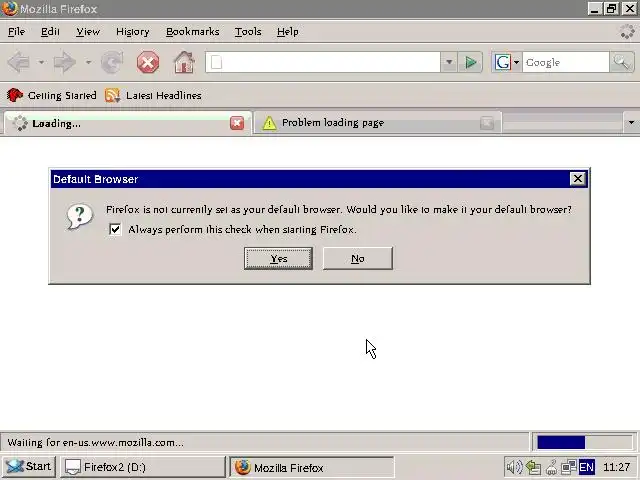This screenshot has height=480, width=640.
Task: Click the address bar field
Action: [322, 62]
